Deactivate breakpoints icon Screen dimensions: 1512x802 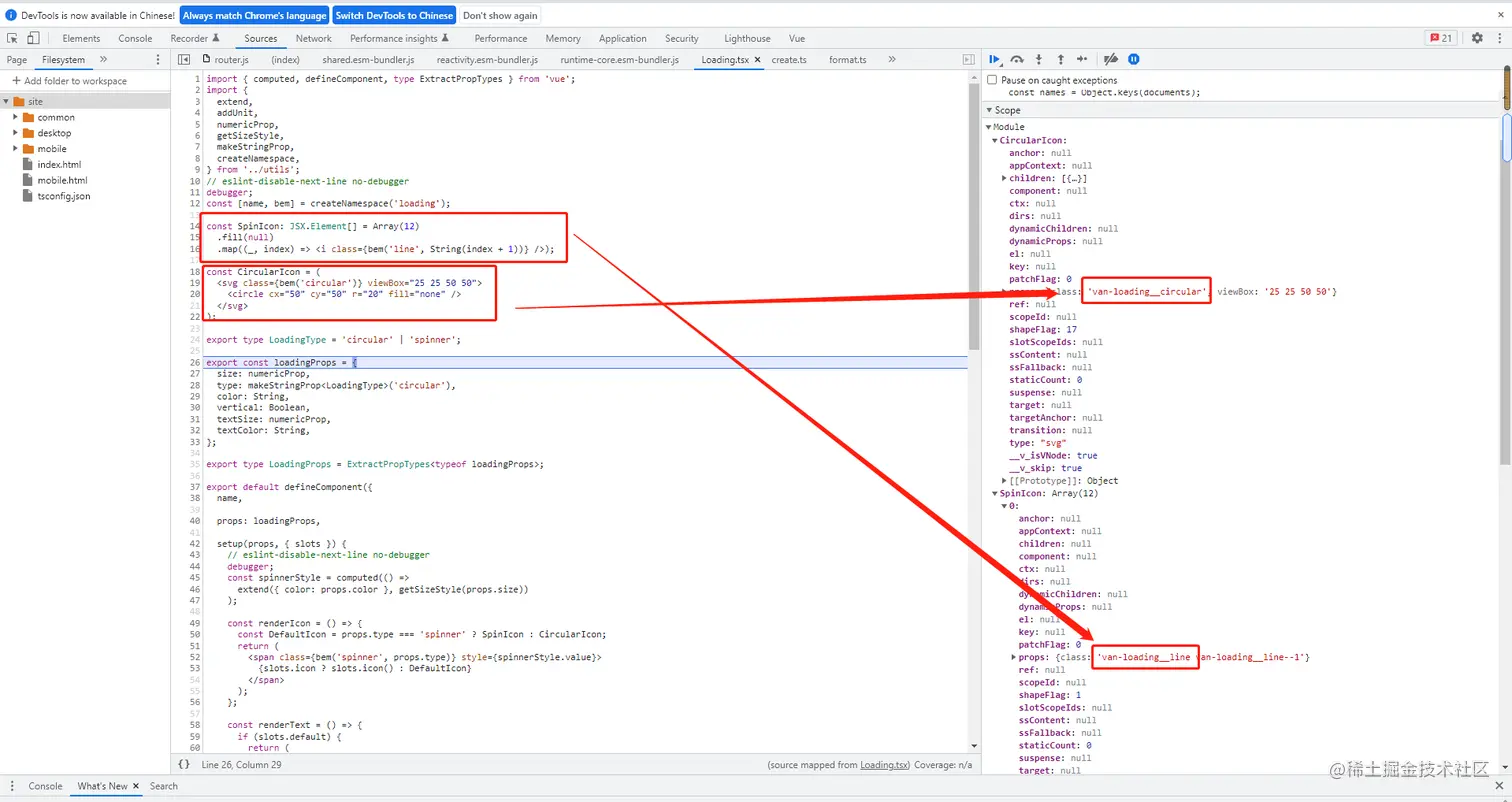[x=1110, y=60]
